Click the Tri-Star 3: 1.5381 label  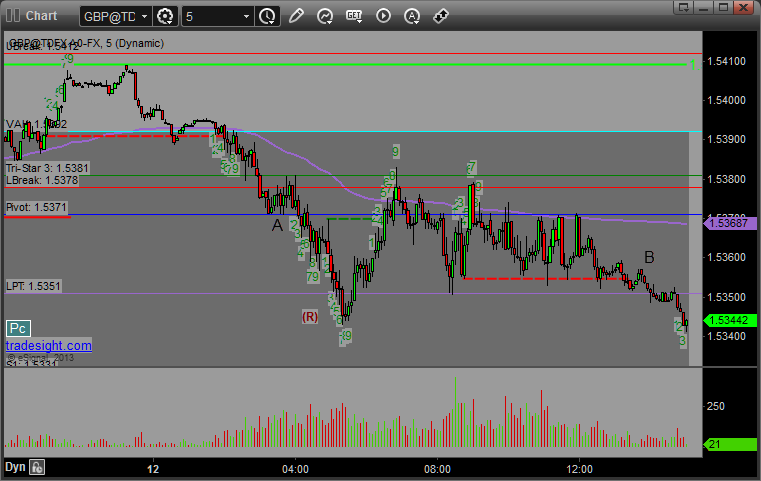(x=47, y=168)
